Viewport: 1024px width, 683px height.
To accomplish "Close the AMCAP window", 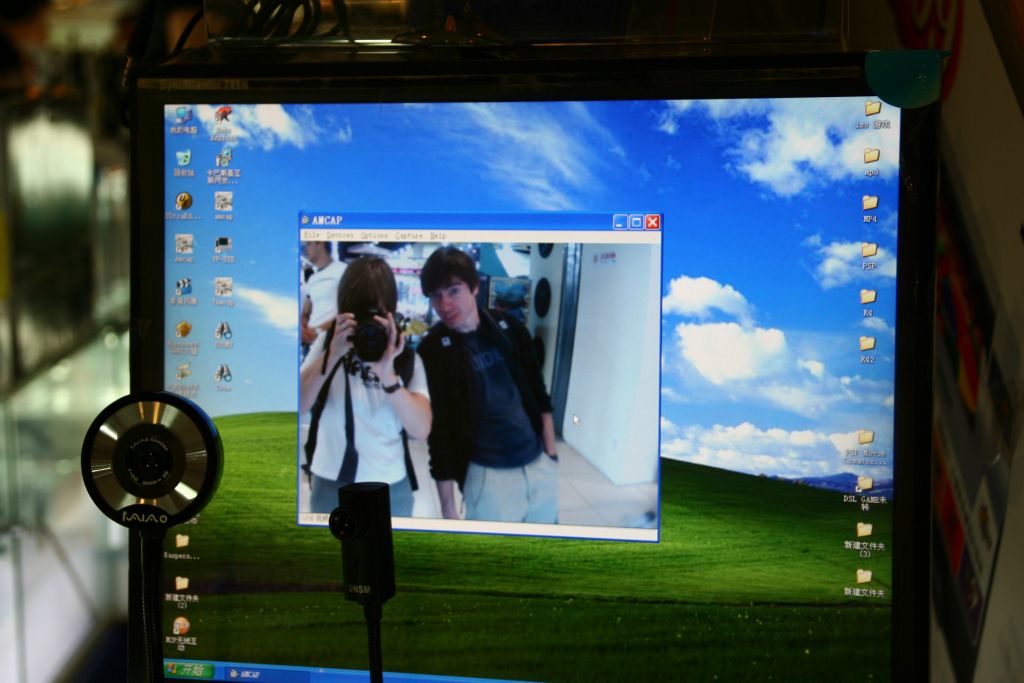I will point(652,222).
